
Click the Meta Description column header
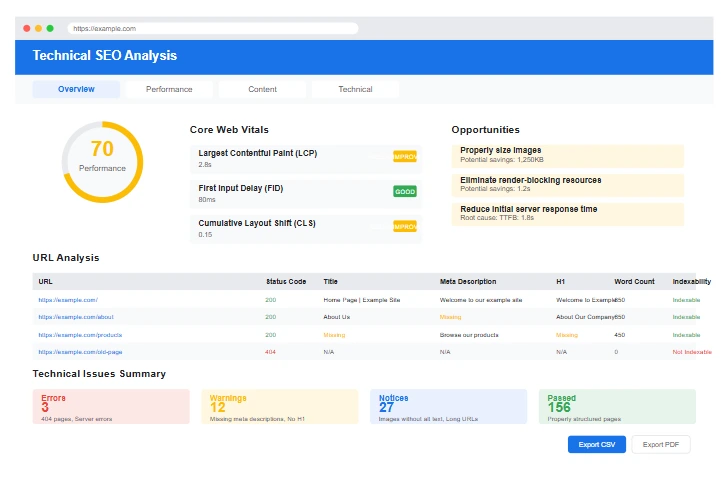(468, 282)
